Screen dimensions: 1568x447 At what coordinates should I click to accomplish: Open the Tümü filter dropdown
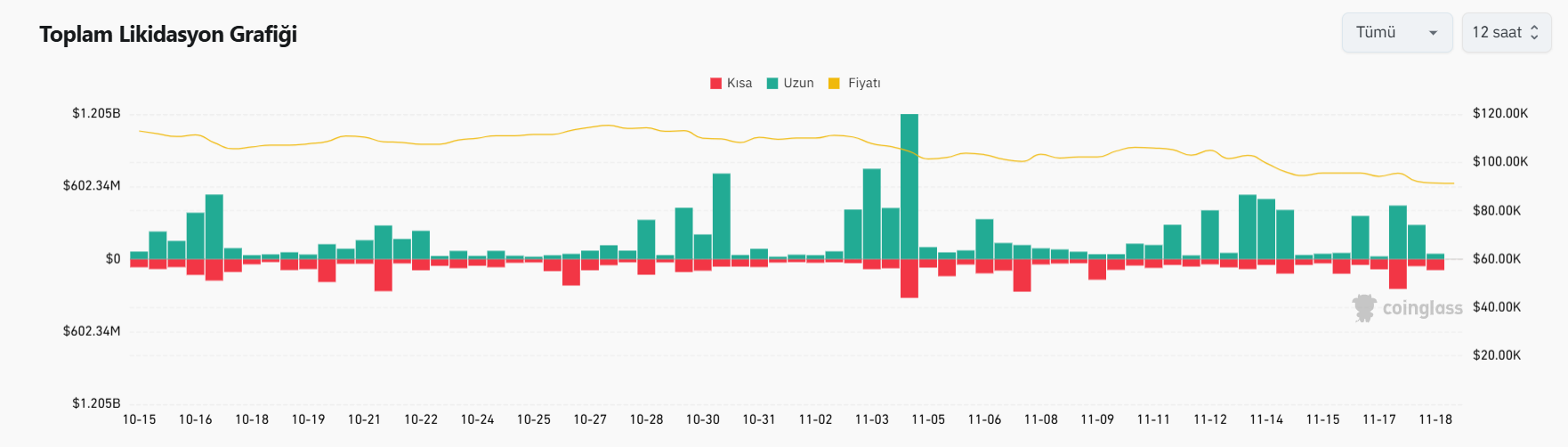click(x=1395, y=33)
